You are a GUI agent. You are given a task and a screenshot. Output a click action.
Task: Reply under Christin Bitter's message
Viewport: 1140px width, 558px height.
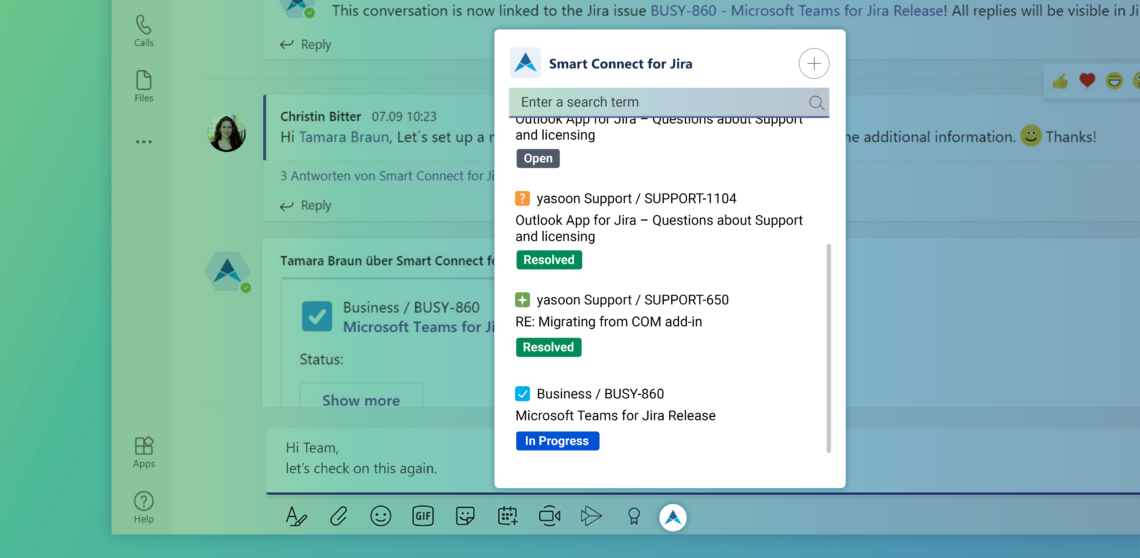[x=305, y=205]
